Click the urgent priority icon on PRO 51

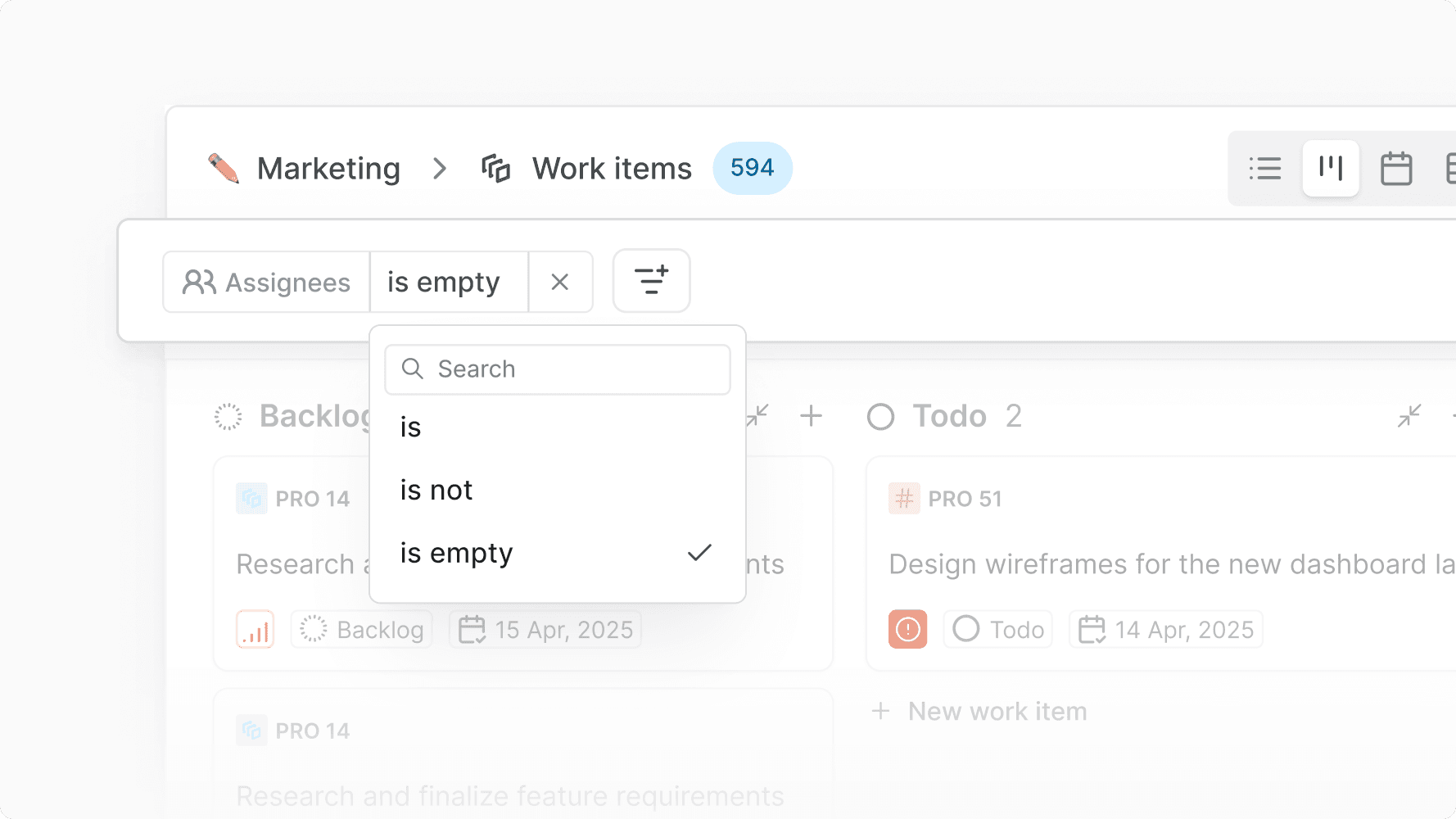click(x=907, y=629)
